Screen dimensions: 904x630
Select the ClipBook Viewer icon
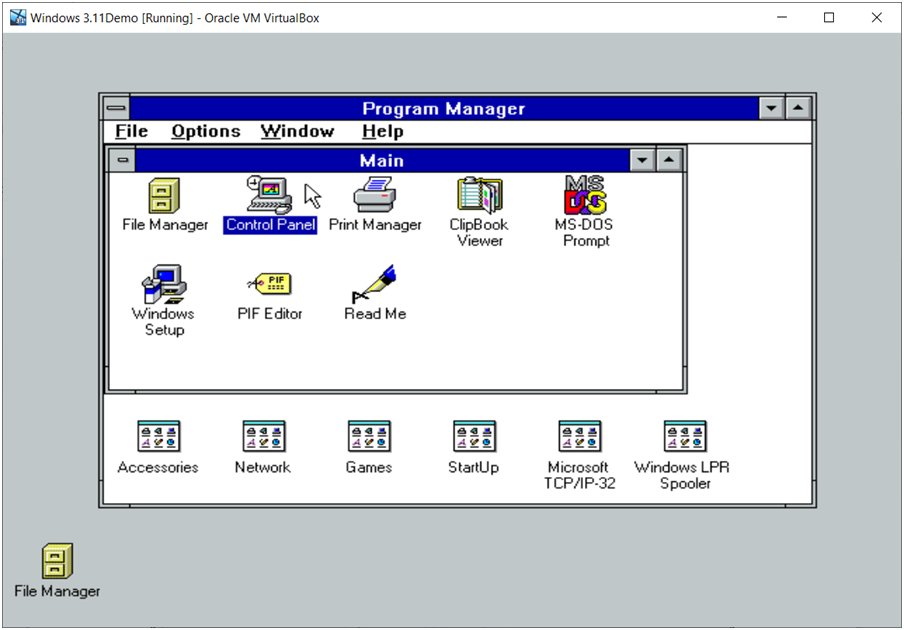point(480,195)
